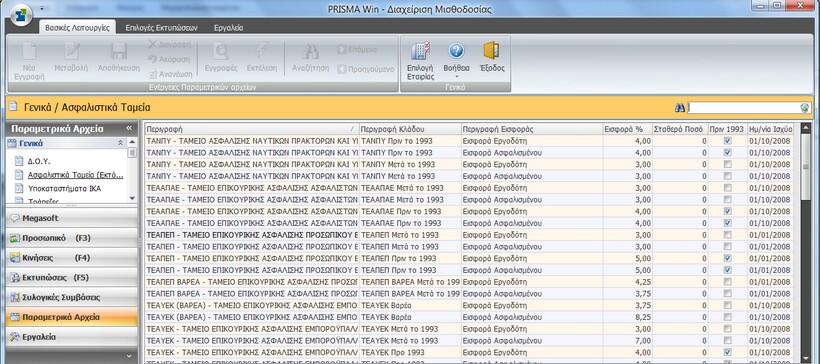
Task: Sort by the Εισφορά % column header
Action: click(627, 129)
